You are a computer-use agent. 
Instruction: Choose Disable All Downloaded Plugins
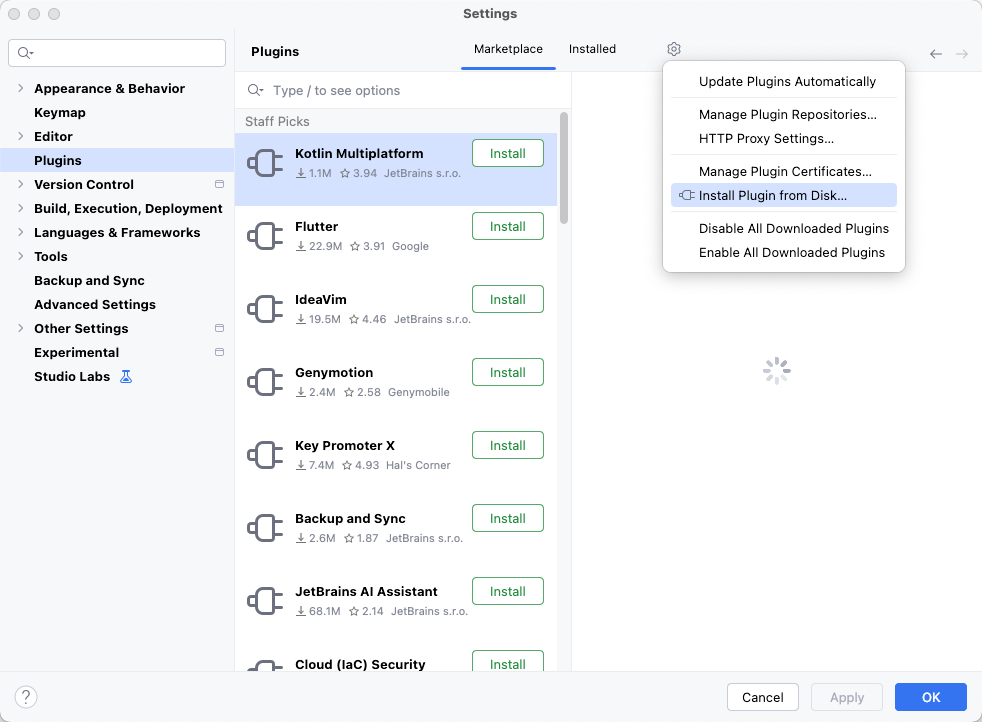pyautogui.click(x=783, y=229)
